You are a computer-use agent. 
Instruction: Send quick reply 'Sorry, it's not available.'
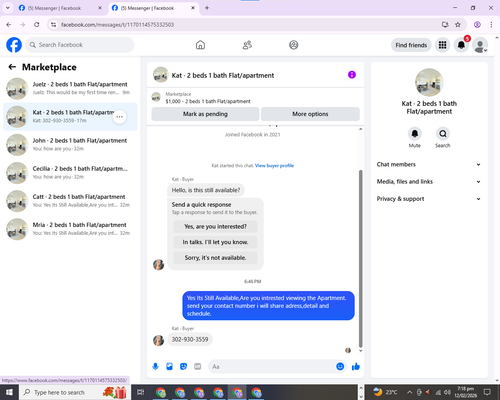point(215,258)
